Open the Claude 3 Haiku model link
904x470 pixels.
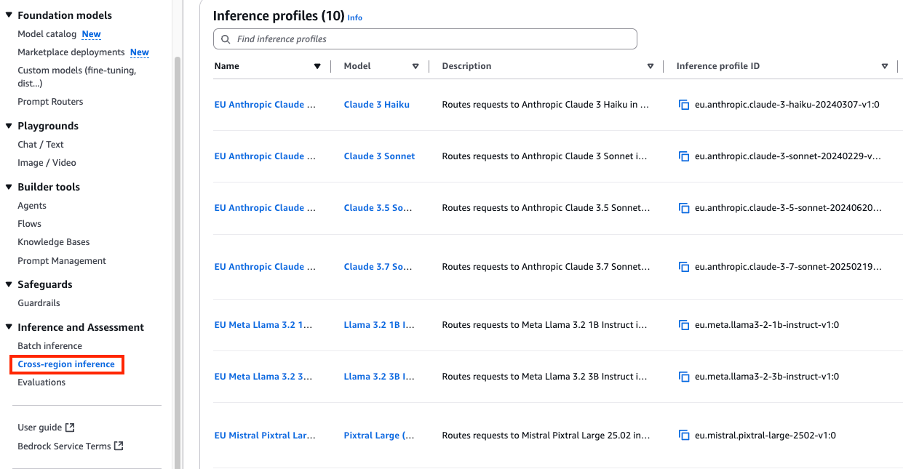pyautogui.click(x=376, y=105)
